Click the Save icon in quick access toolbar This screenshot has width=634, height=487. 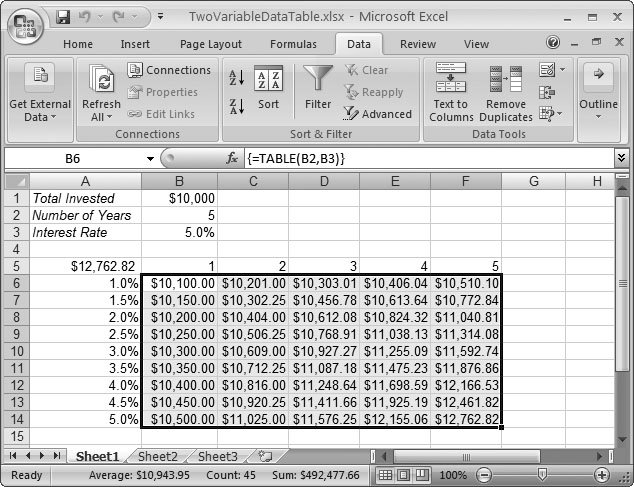[x=64, y=17]
